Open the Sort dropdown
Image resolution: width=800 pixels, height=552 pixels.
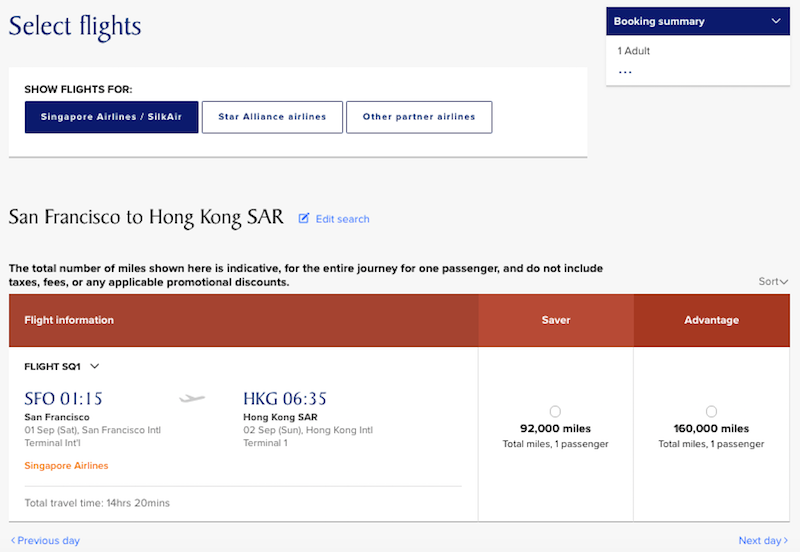773,281
